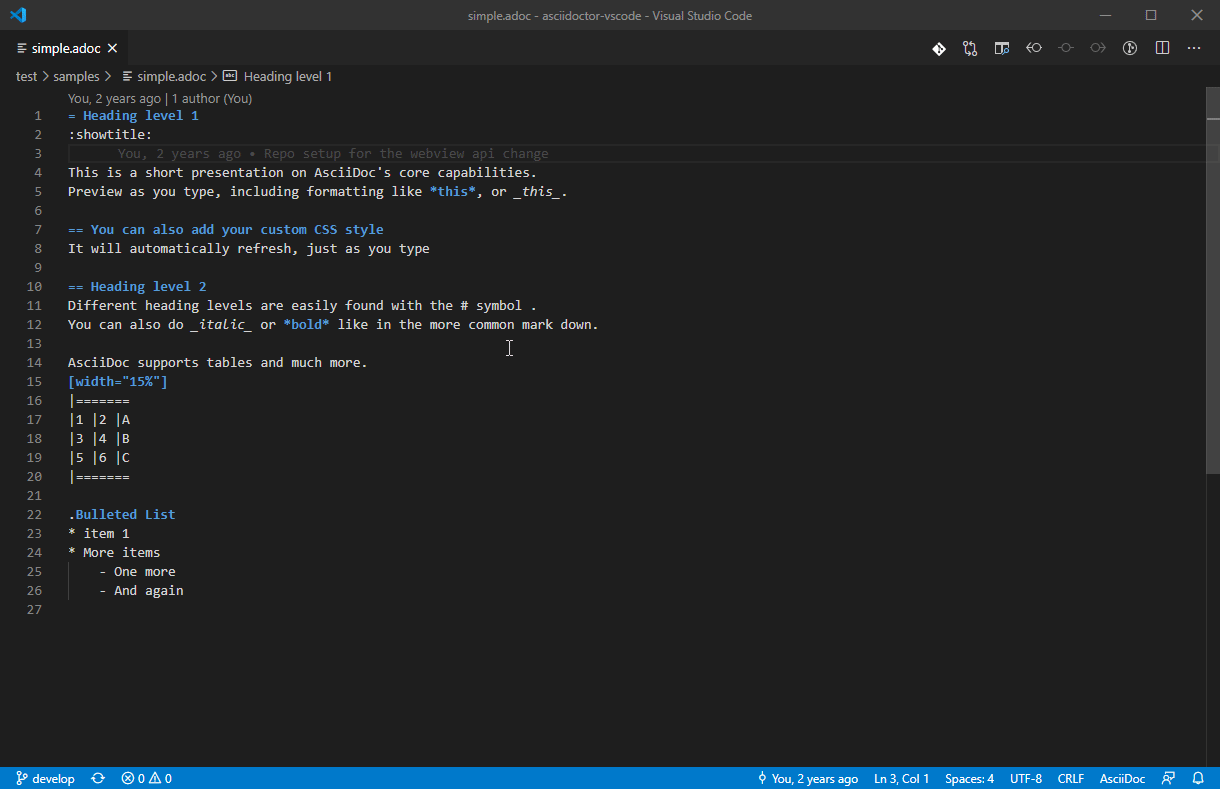
Task: Open the More Actions ellipsis menu
Action: click(x=1194, y=48)
